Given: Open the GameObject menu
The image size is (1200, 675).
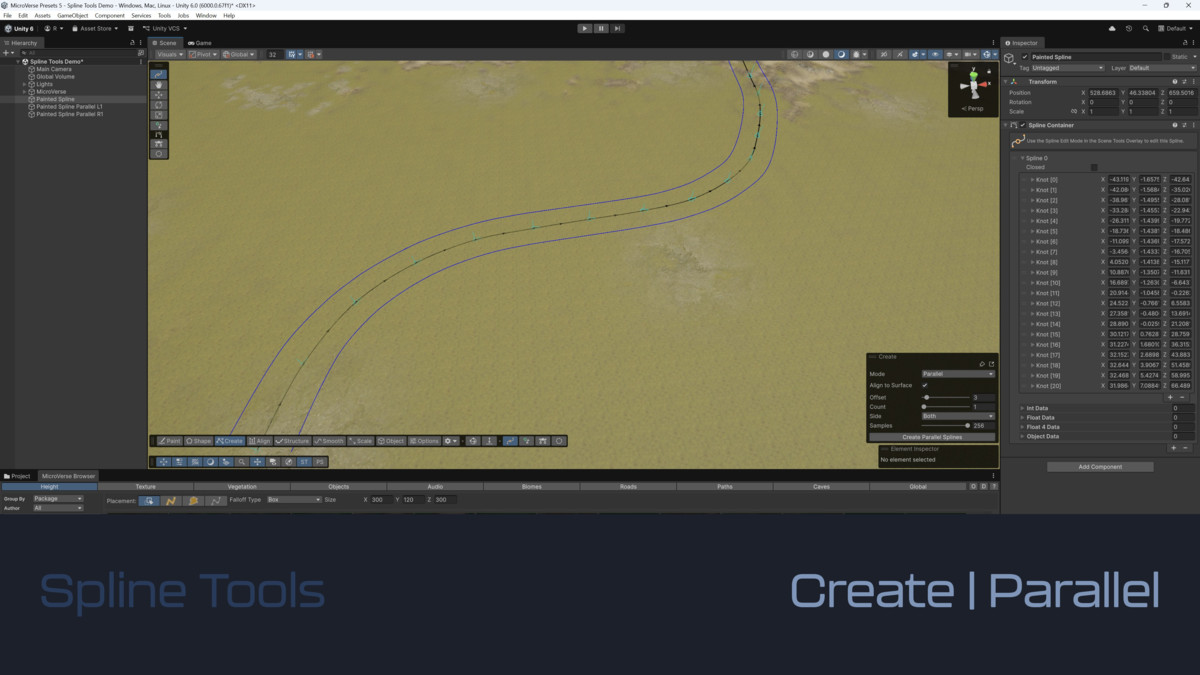Looking at the screenshot, I should tap(72, 16).
